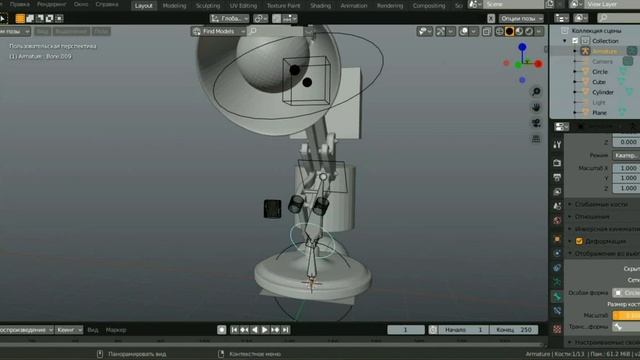Select material preview shading
The height and width of the screenshot is (360, 640).
coord(519,31)
